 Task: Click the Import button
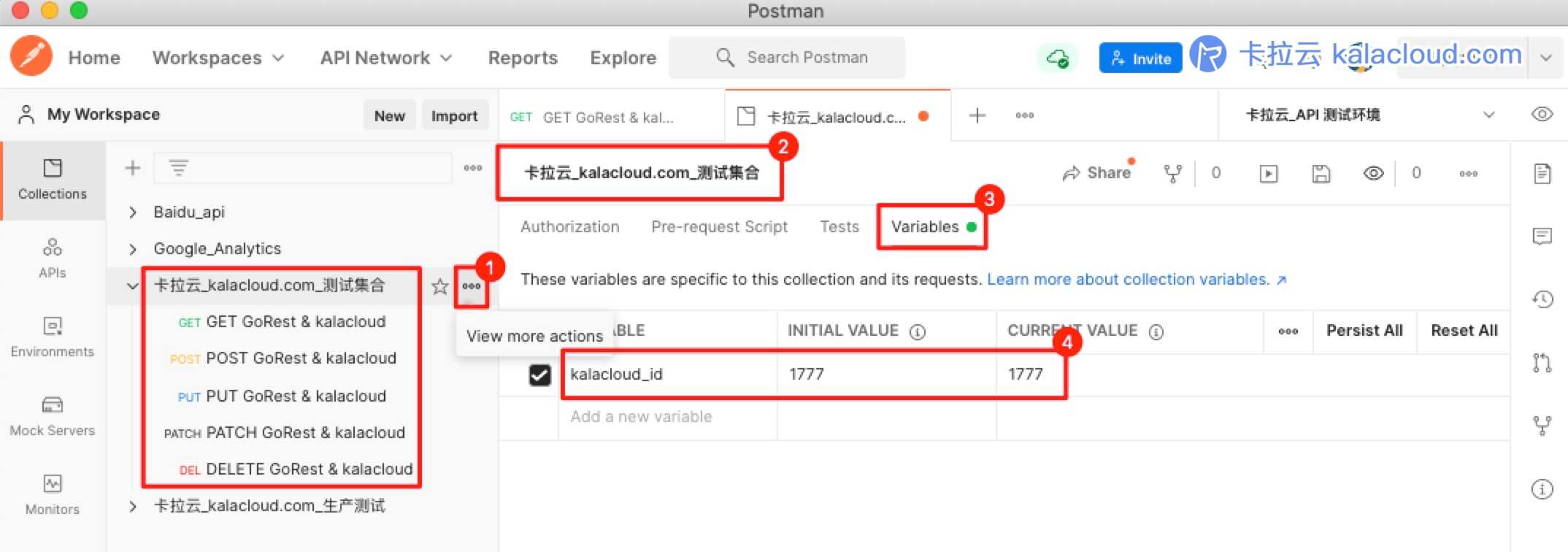pyautogui.click(x=454, y=115)
